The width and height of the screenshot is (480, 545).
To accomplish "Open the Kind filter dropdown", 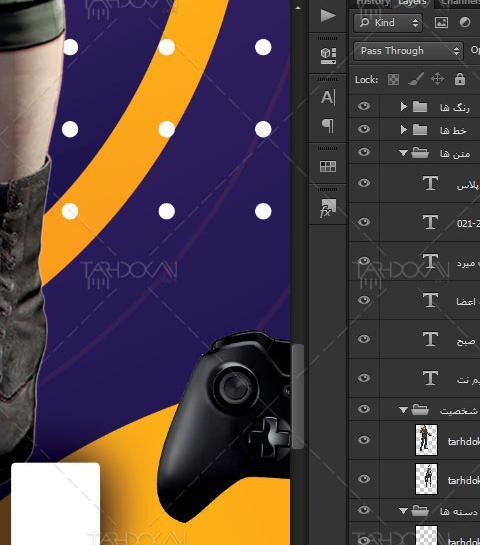I will (x=388, y=23).
